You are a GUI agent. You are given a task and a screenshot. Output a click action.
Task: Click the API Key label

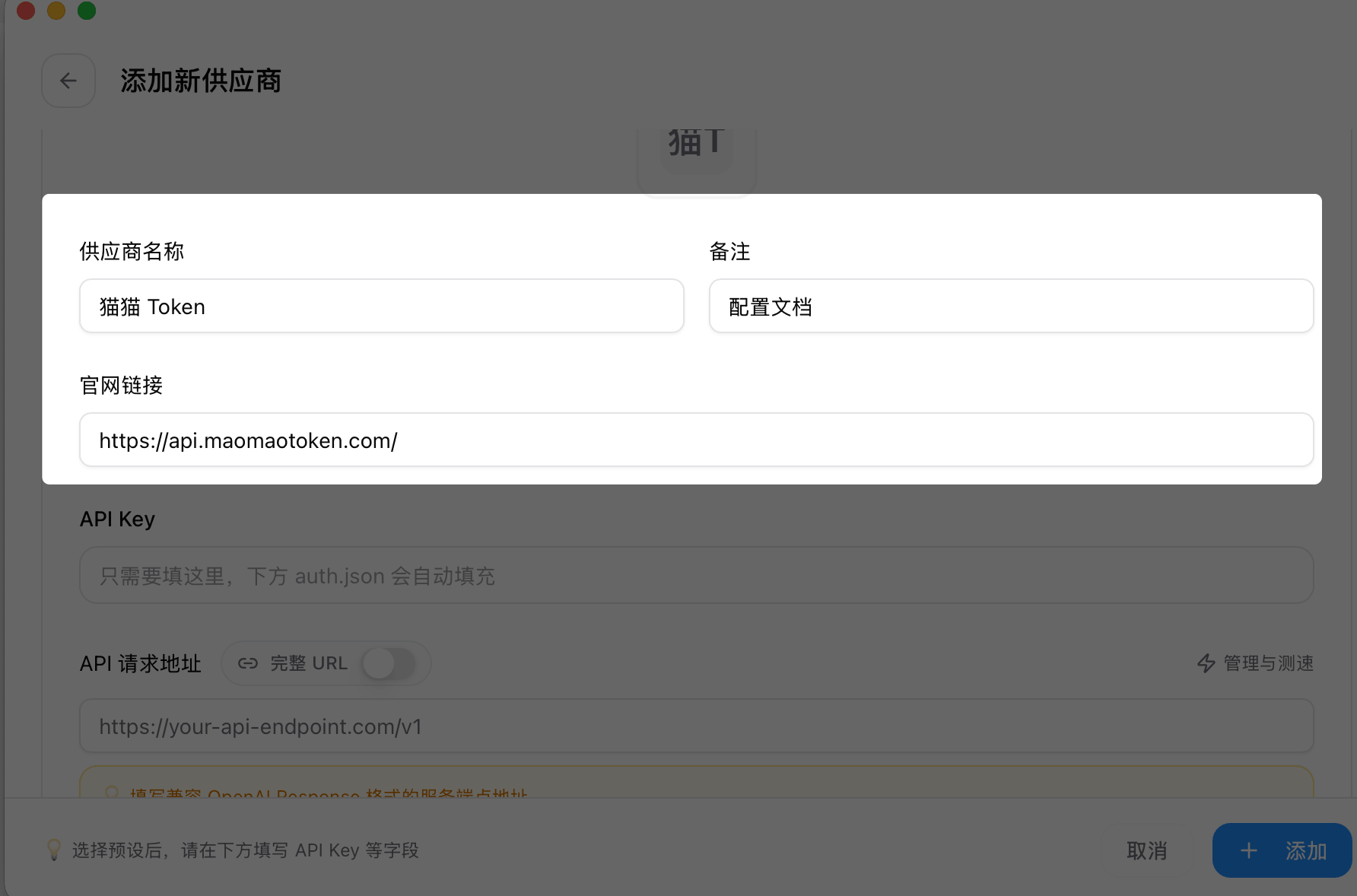pos(117,519)
